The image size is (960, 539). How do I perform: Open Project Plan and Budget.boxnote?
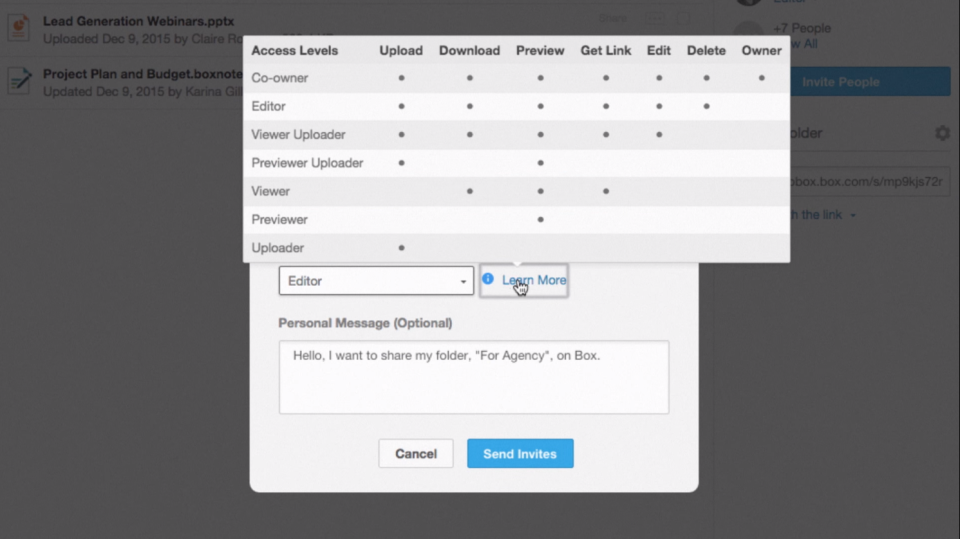(x=143, y=74)
